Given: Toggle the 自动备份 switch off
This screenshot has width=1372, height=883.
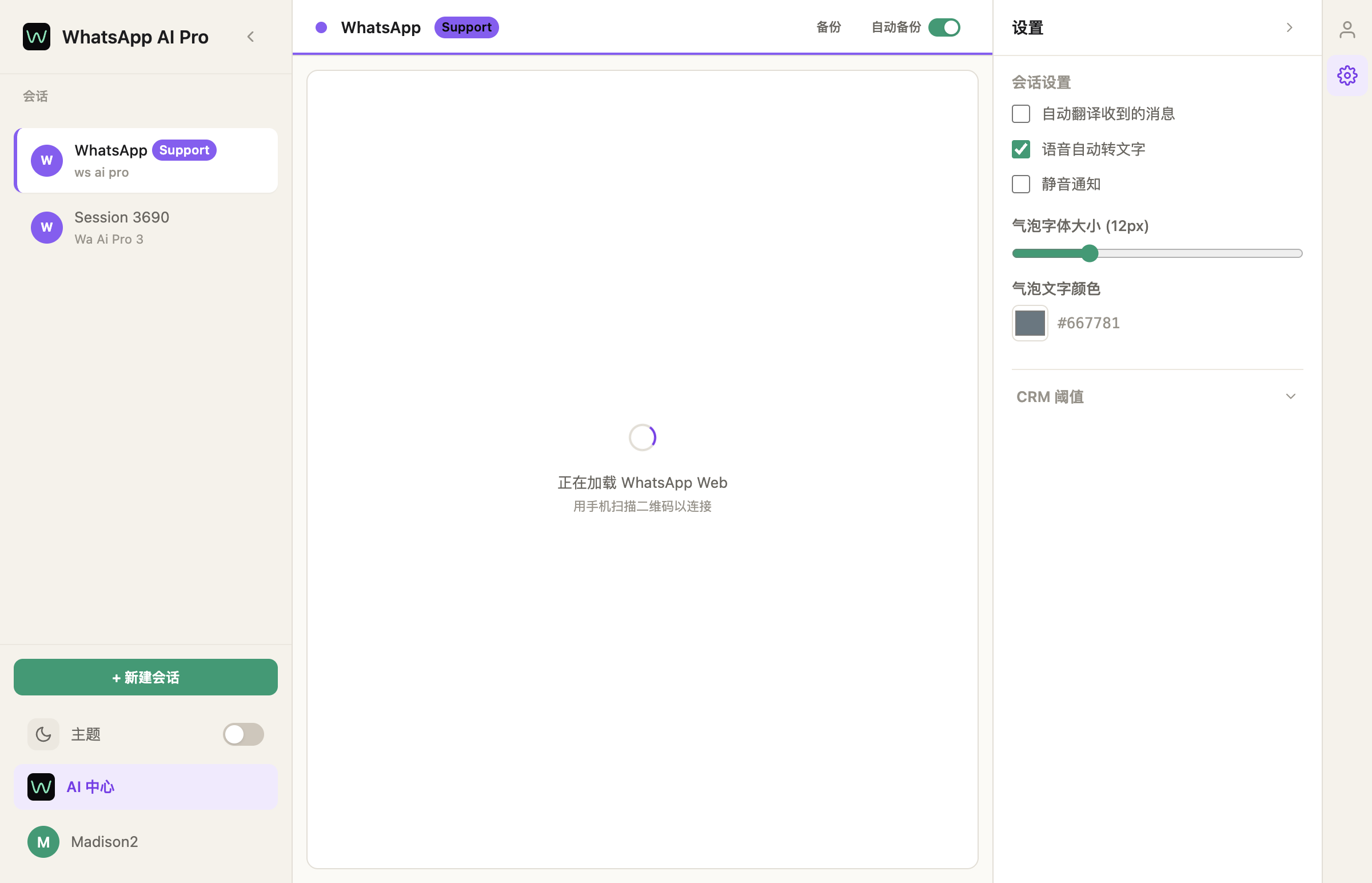Looking at the screenshot, I should pos(944,27).
